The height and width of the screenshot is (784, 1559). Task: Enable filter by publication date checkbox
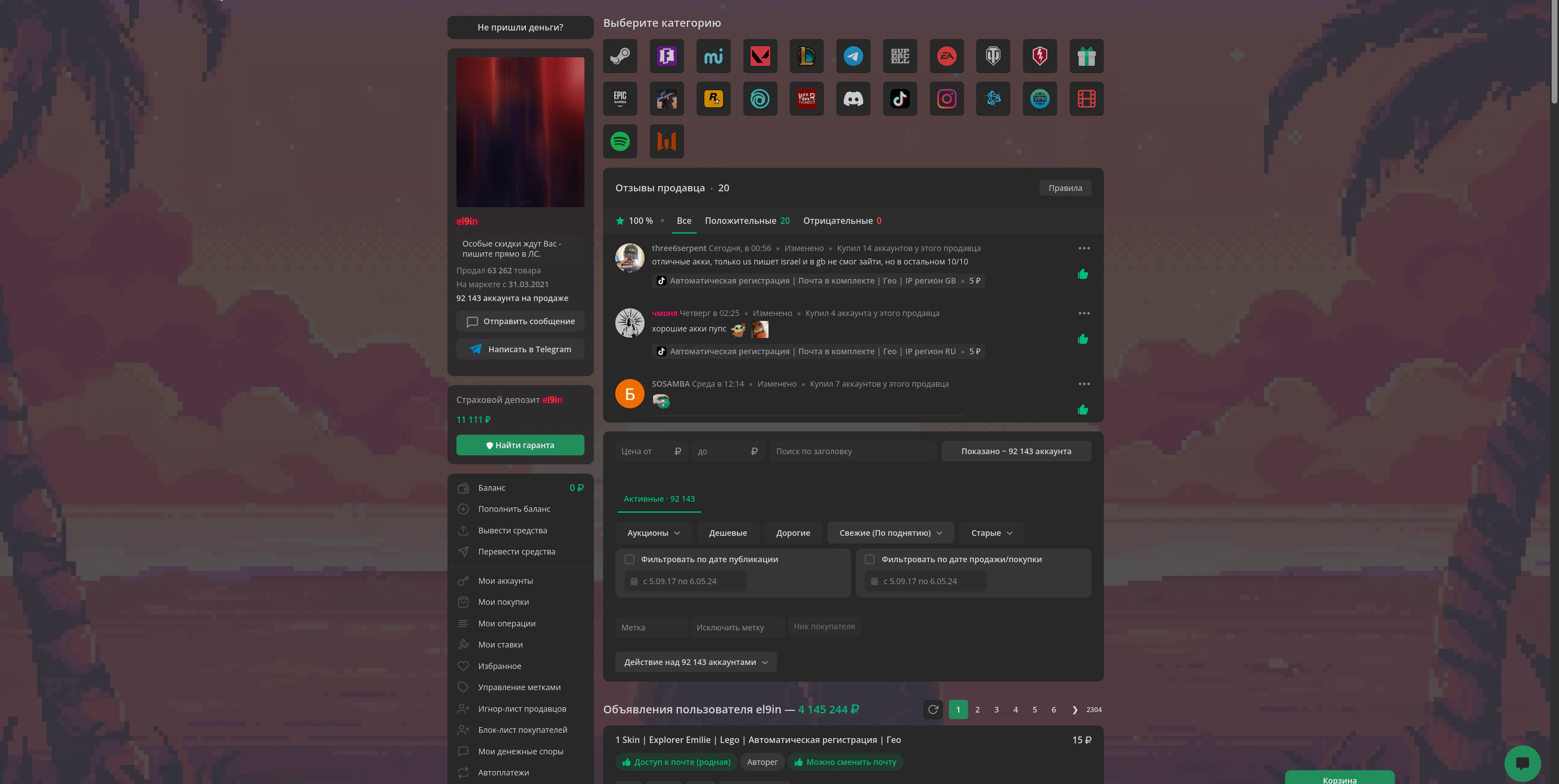(630, 560)
